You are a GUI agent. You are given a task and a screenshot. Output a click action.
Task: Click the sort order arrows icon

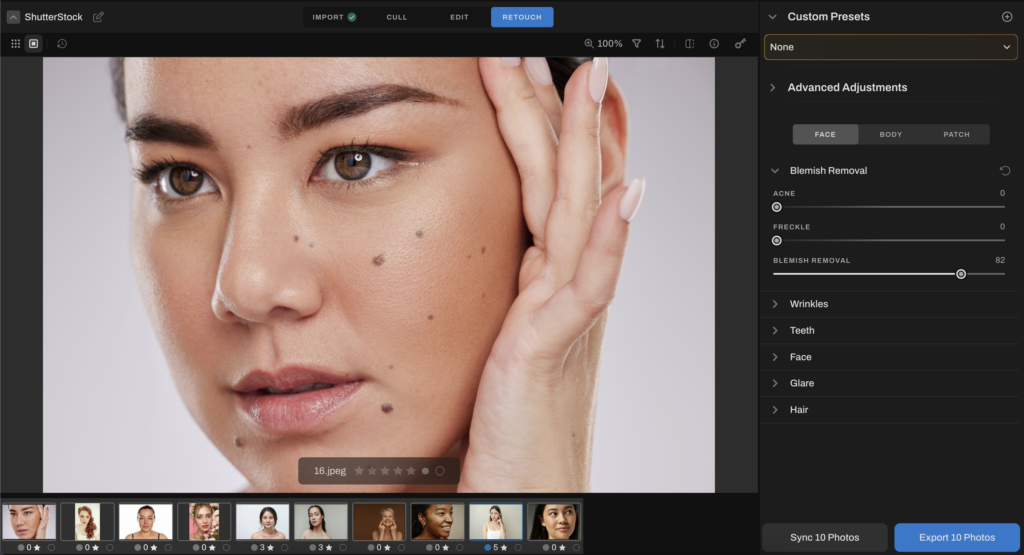pos(660,44)
